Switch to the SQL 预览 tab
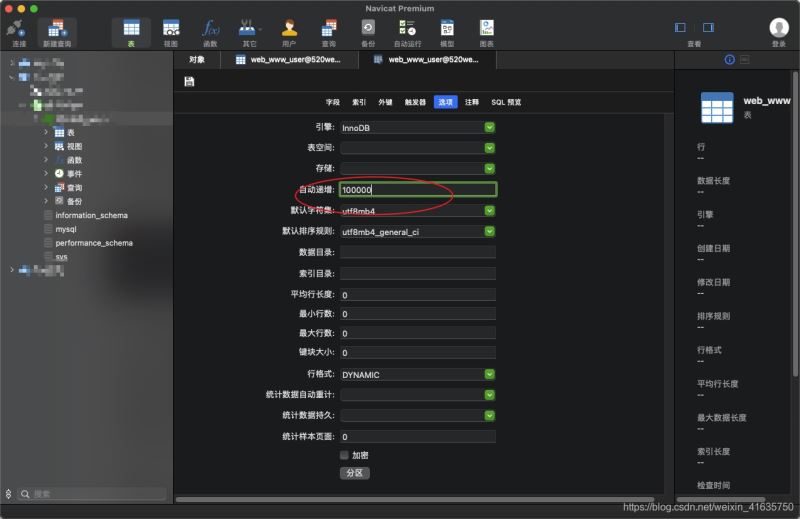 pyautogui.click(x=505, y=102)
